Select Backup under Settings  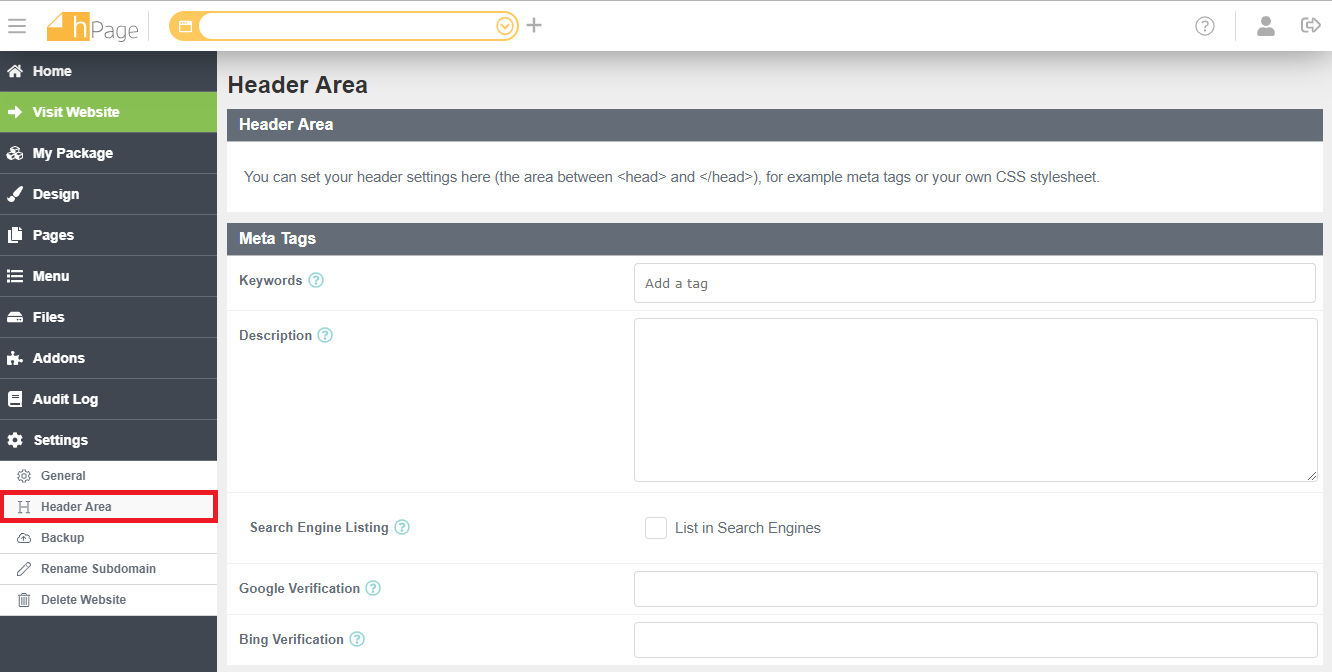click(108, 538)
